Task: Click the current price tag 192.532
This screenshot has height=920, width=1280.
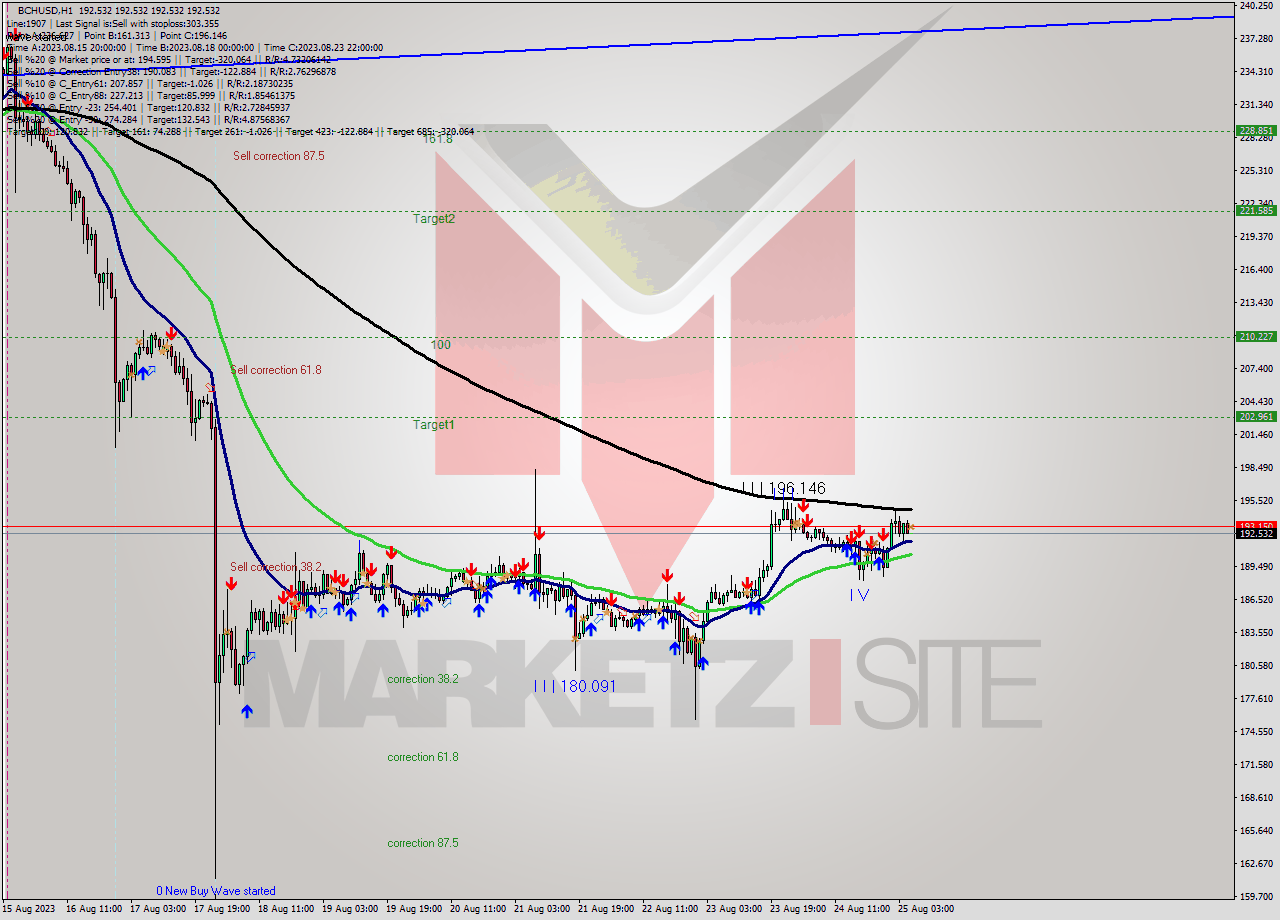Action: (x=1256, y=533)
